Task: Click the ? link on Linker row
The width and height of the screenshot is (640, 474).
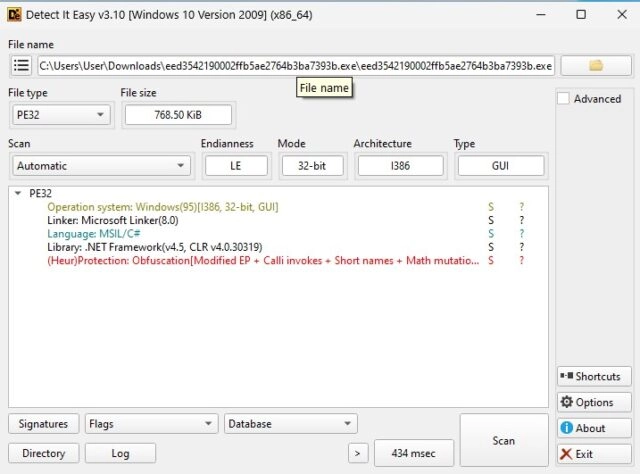Action: pyautogui.click(x=521, y=220)
